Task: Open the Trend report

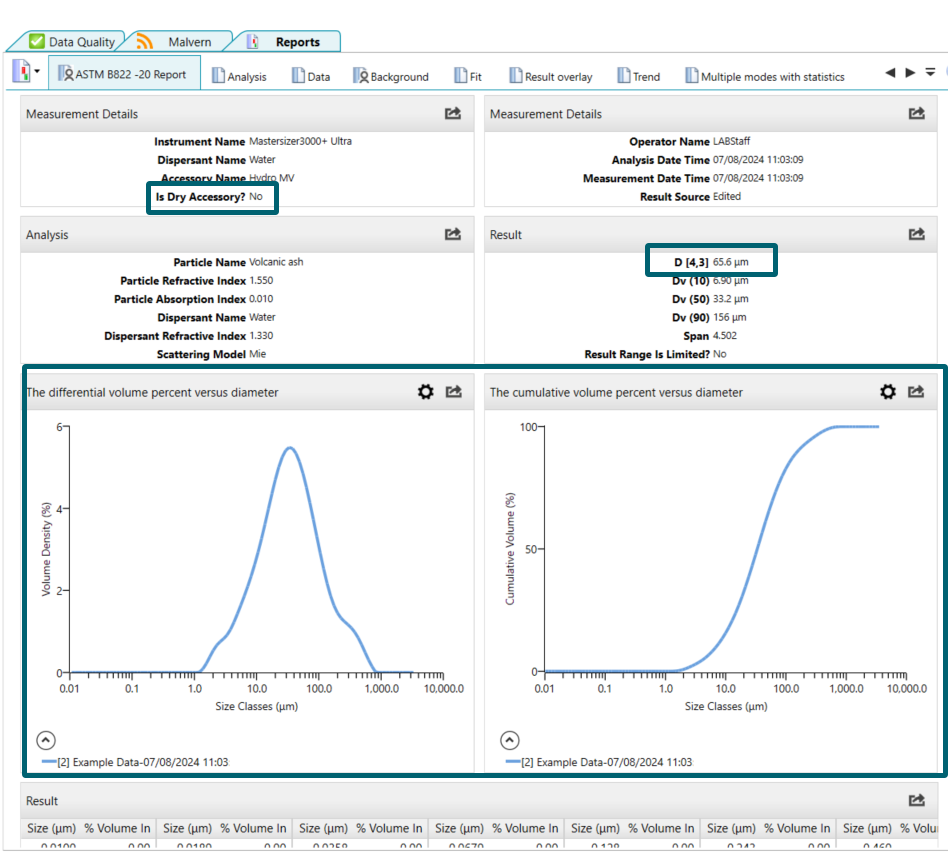Action: pos(638,76)
